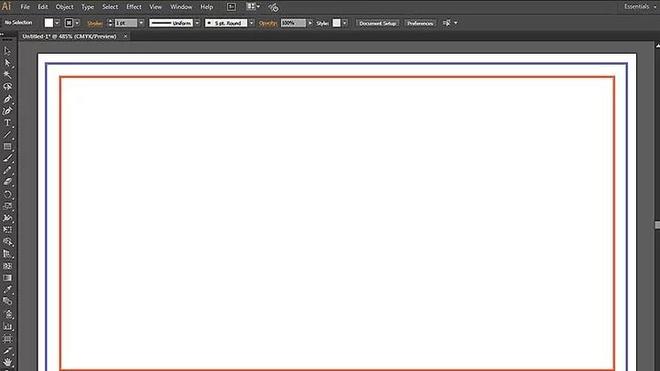Click the Document Setup button

pos(378,23)
